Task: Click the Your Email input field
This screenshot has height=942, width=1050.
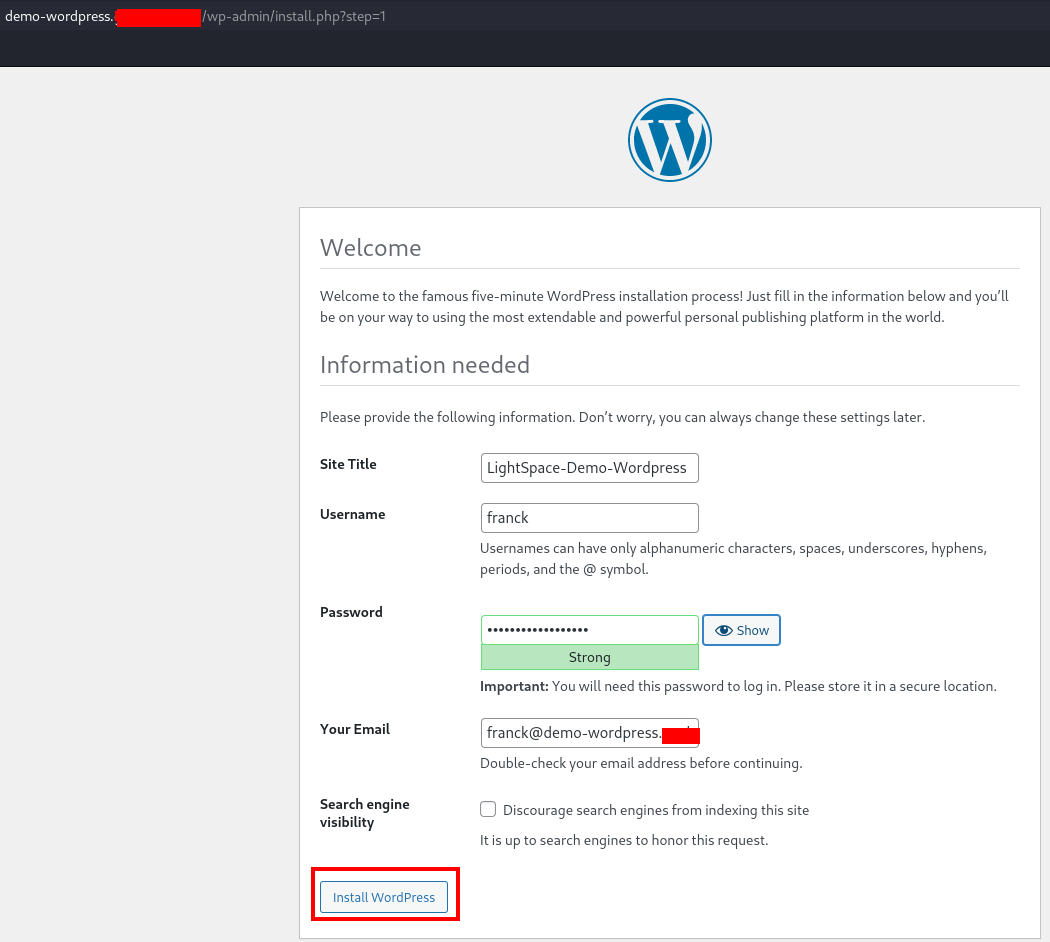Action: [589, 733]
